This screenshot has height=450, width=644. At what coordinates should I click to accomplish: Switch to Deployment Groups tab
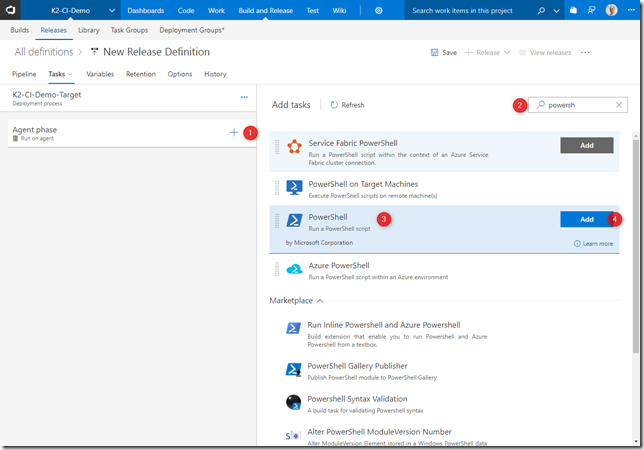[x=192, y=30]
